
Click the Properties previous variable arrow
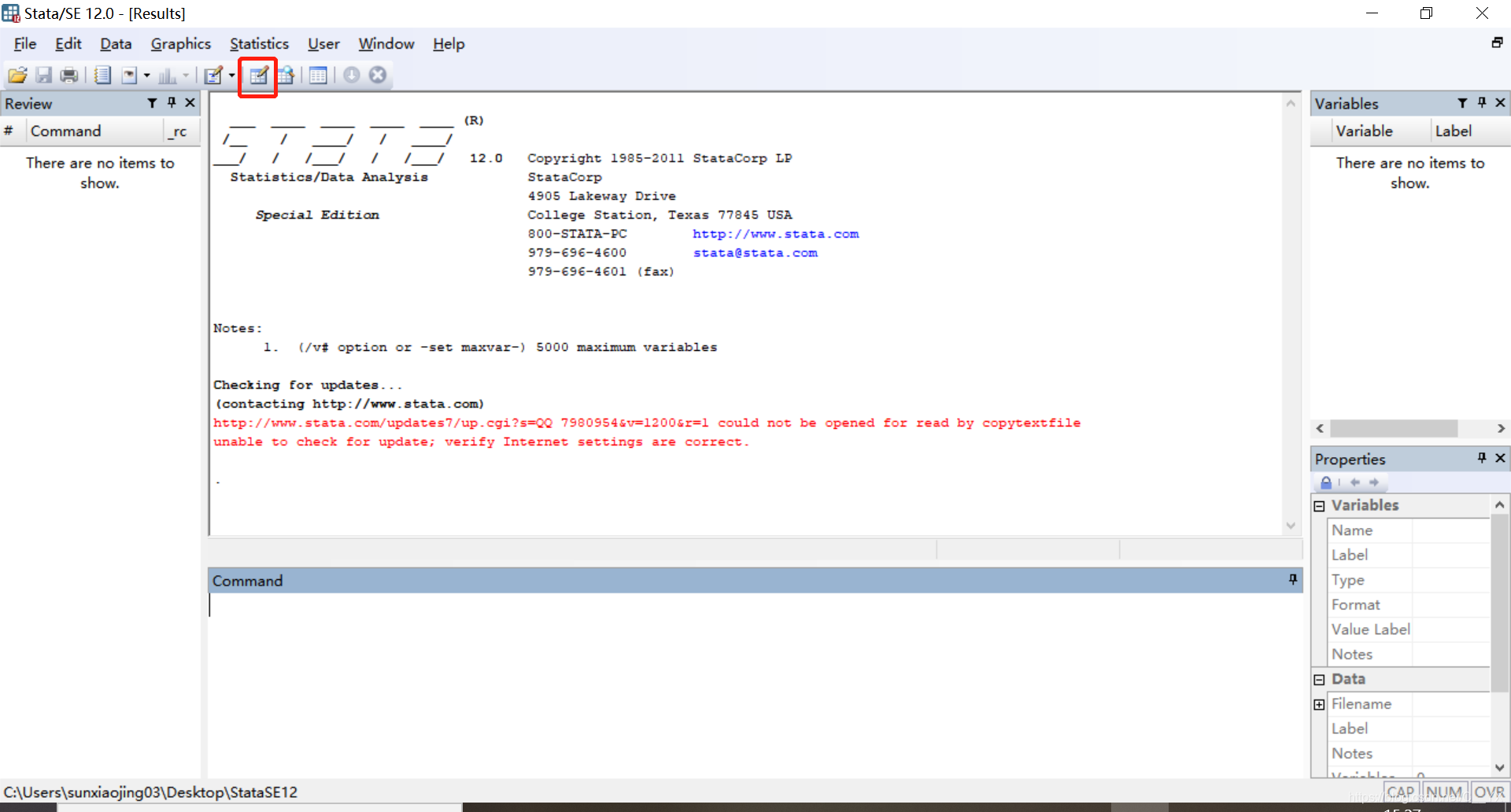click(1354, 482)
